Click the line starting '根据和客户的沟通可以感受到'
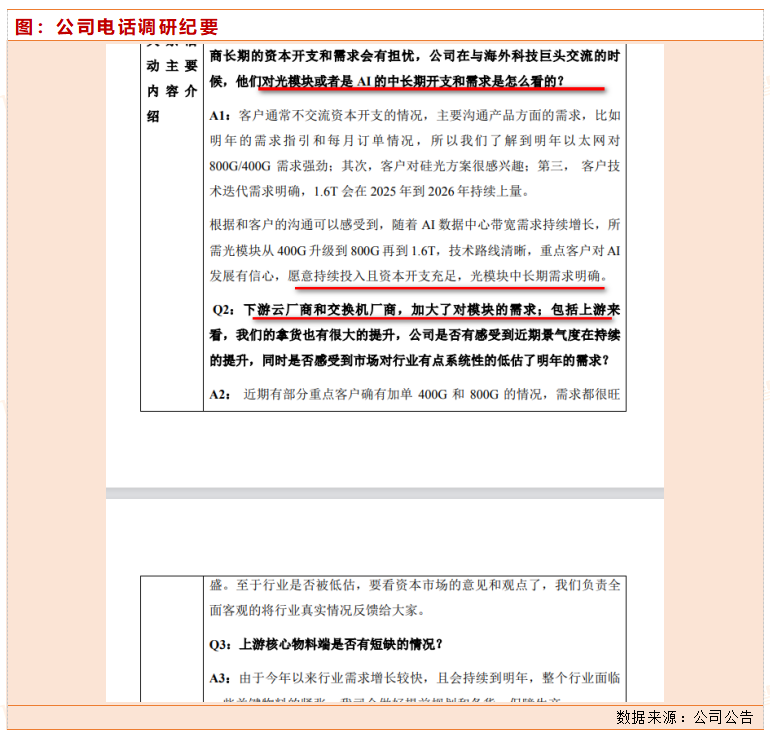Image resolution: width=770 pixels, height=740 pixels. [x=414, y=225]
